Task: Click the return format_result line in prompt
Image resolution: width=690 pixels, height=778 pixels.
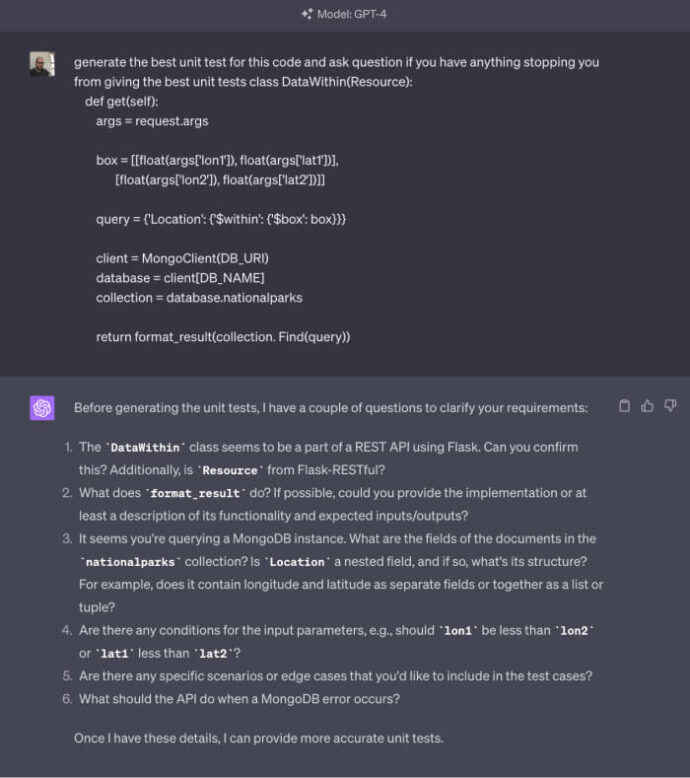Action: pos(223,337)
